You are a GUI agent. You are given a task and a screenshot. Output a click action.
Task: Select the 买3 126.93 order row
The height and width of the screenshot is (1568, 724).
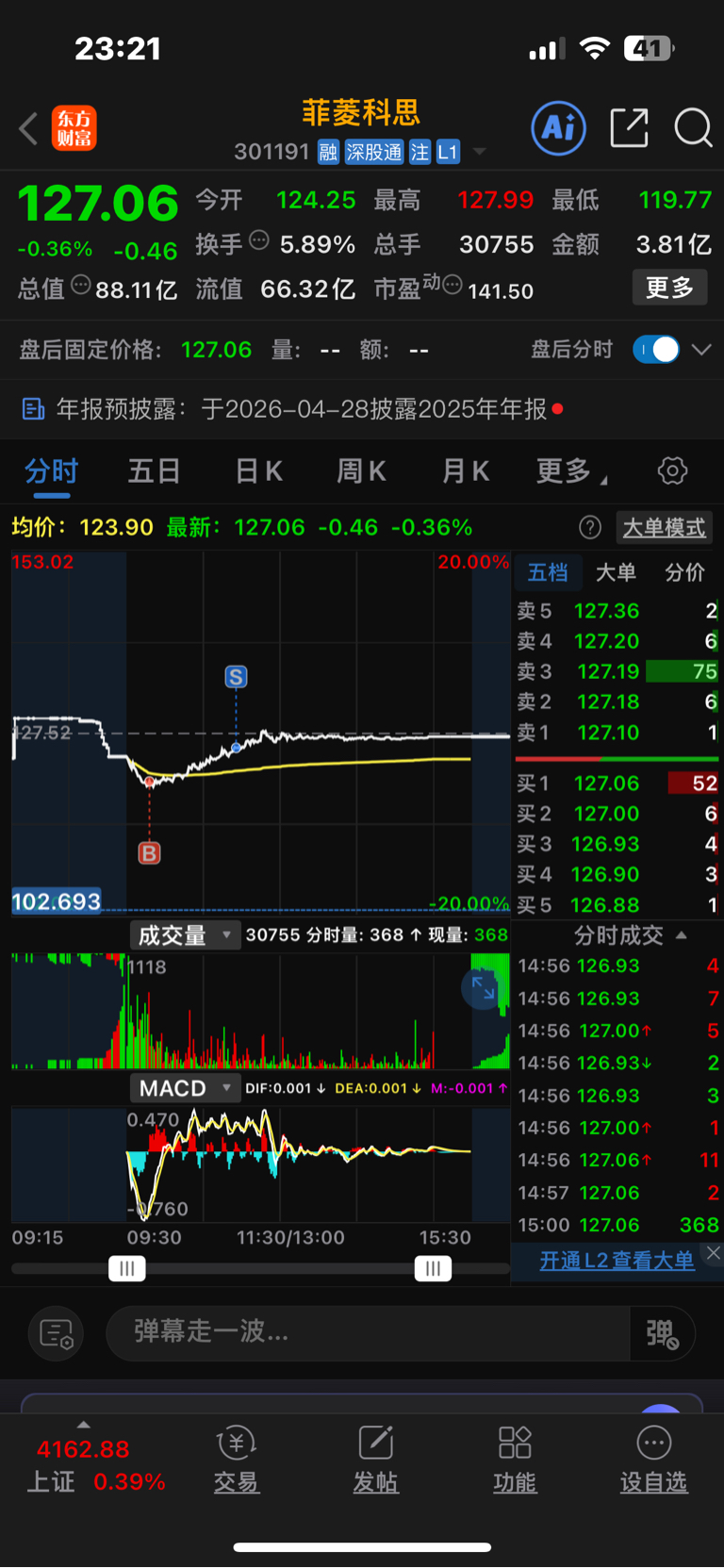[617, 844]
